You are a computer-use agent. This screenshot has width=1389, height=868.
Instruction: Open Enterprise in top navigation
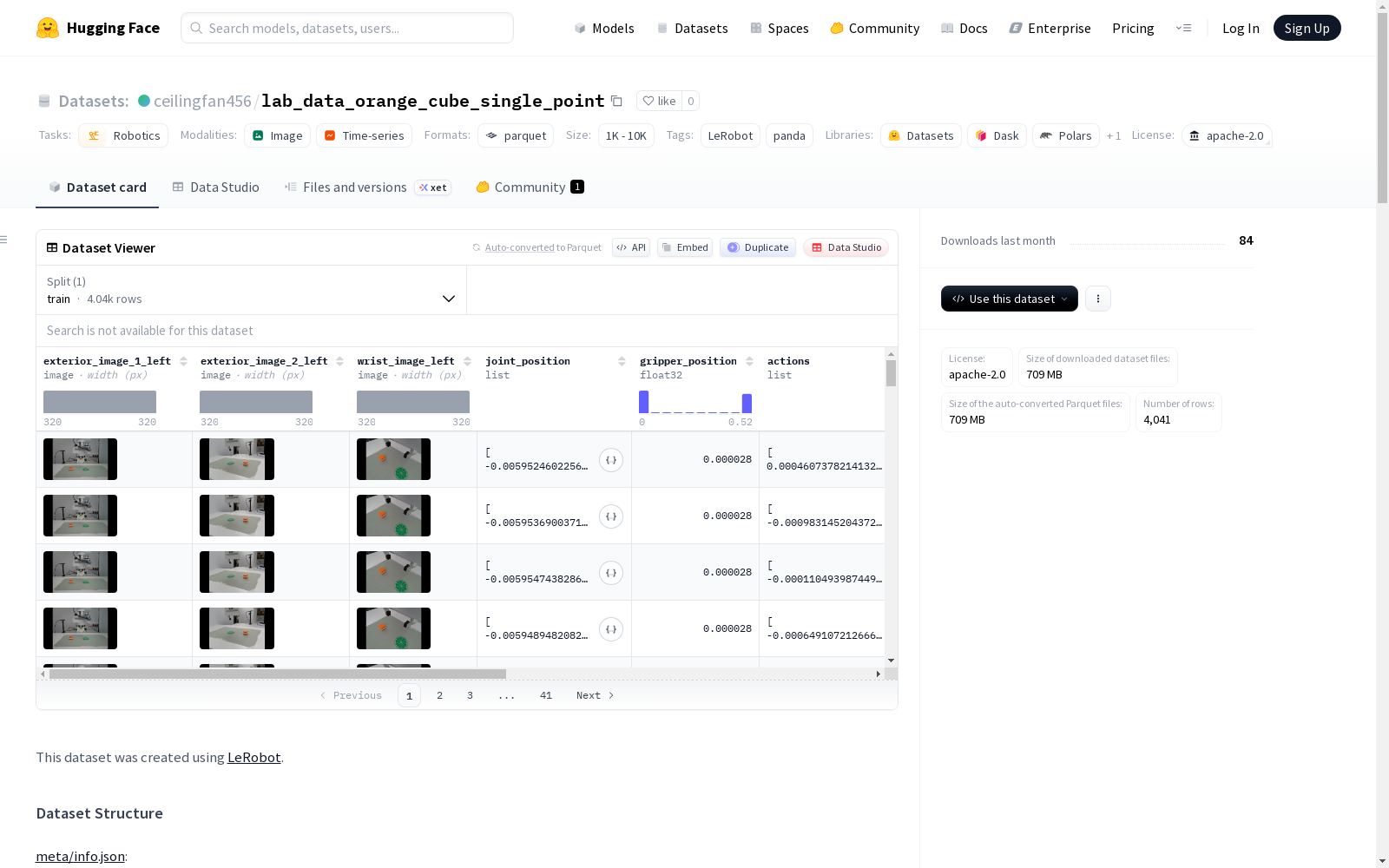[x=1050, y=28]
